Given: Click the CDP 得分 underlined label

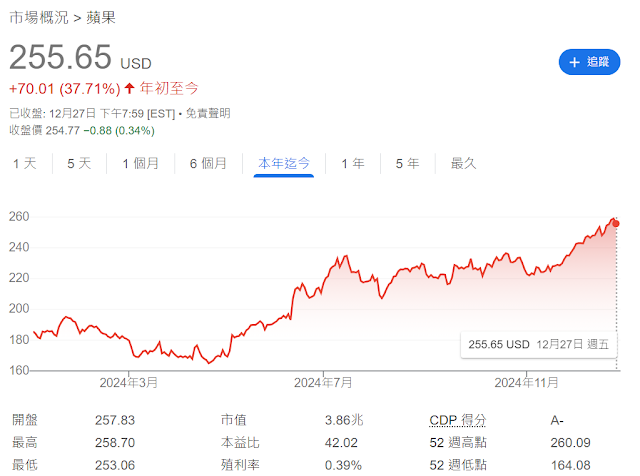Looking at the screenshot, I should (458, 420).
